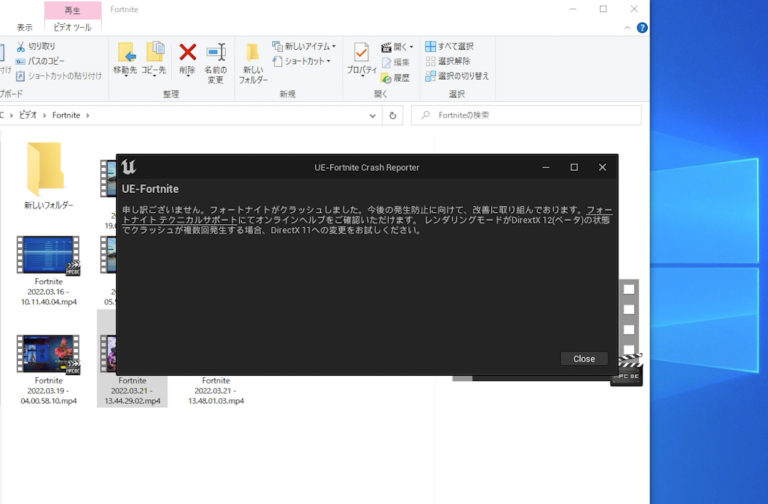The height and width of the screenshot is (504, 768).
Task: Click the Move to (移動先) icon
Action: click(x=126, y=53)
